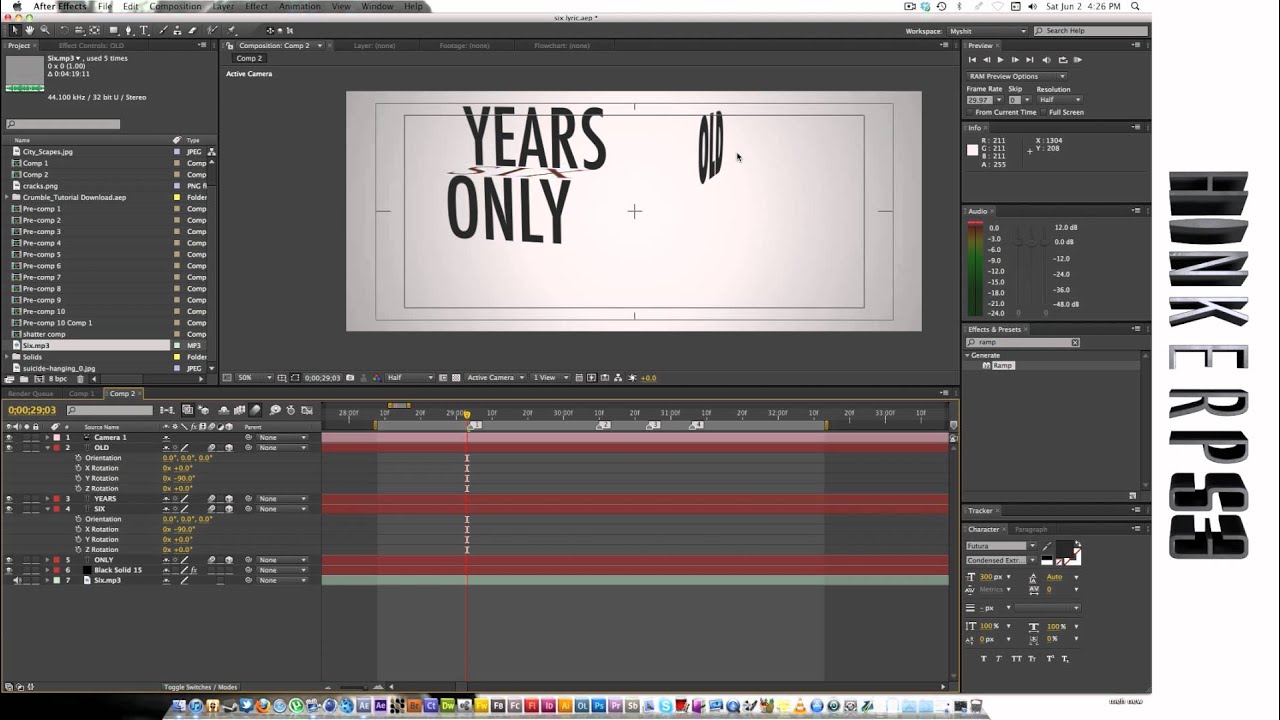Open the Effect menu
The width and height of the screenshot is (1280, 720).
click(x=257, y=6)
